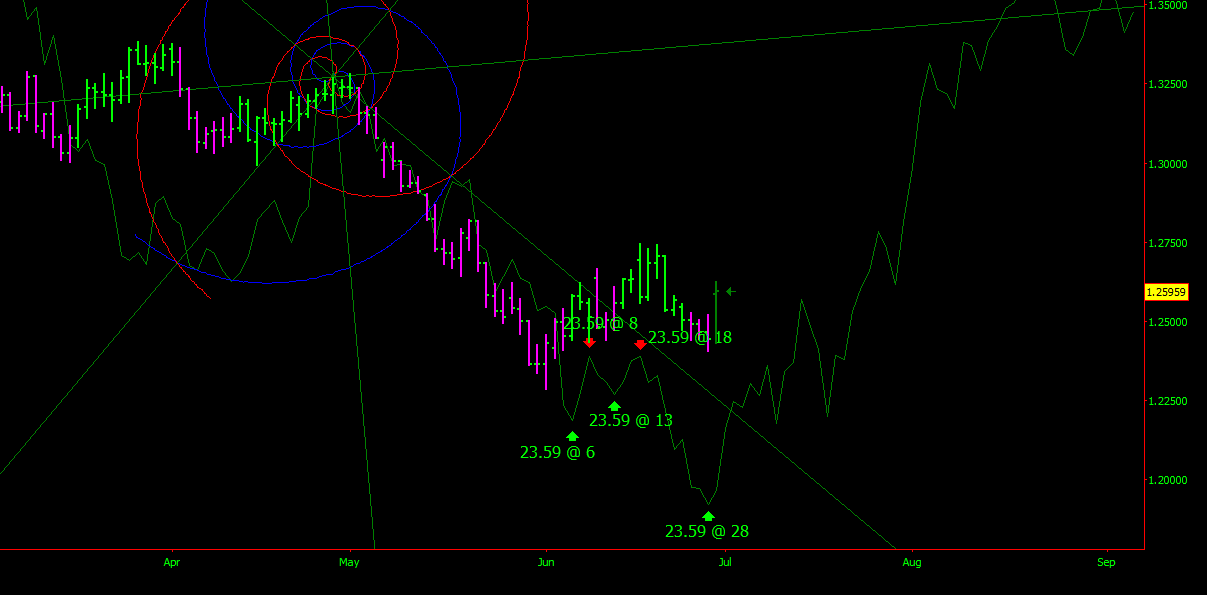The width and height of the screenshot is (1207, 595).
Task: Click the 1.32500 price axis label
Action: 1169,84
